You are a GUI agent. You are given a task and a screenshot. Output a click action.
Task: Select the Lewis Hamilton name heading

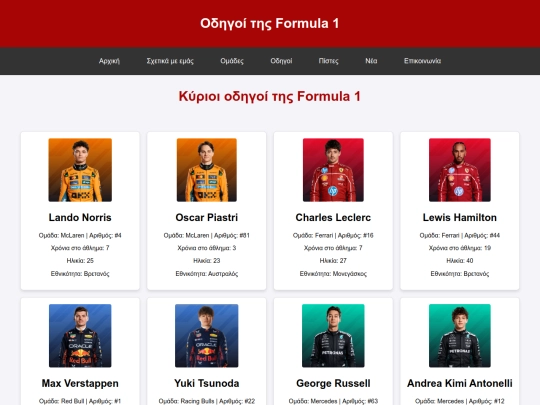pos(460,217)
